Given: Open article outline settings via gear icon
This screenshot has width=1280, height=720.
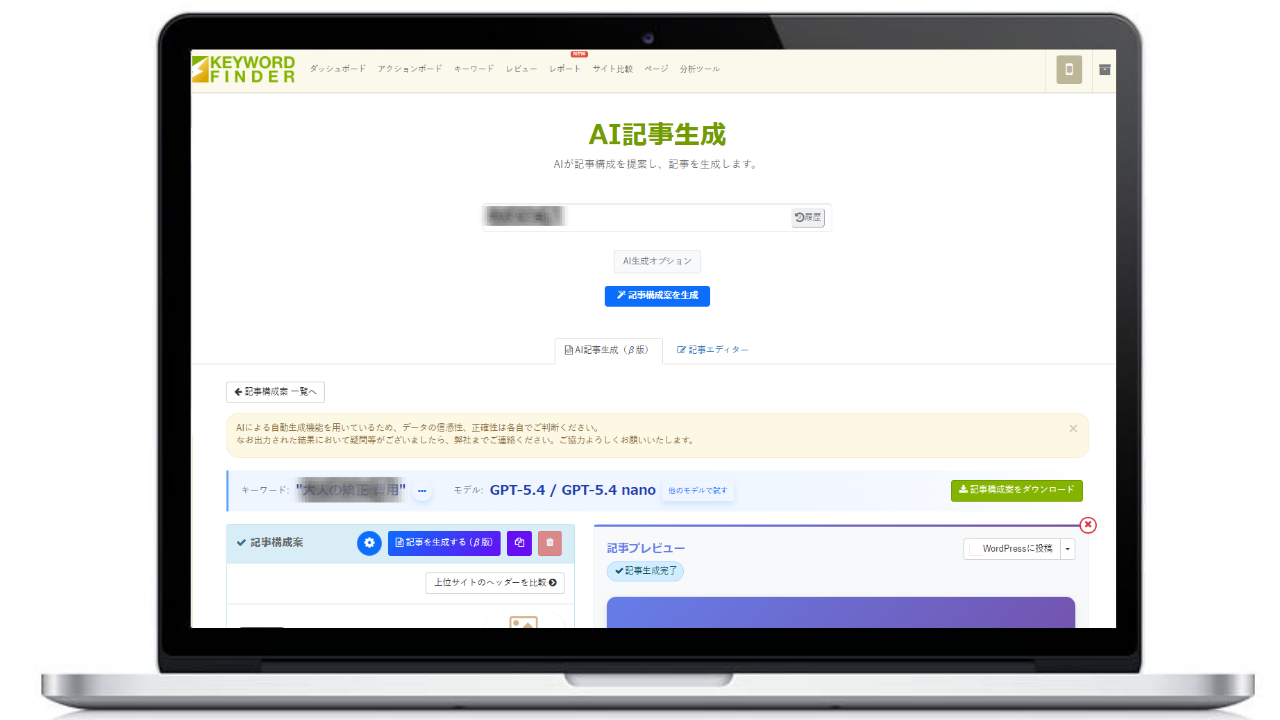Looking at the screenshot, I should 369,542.
